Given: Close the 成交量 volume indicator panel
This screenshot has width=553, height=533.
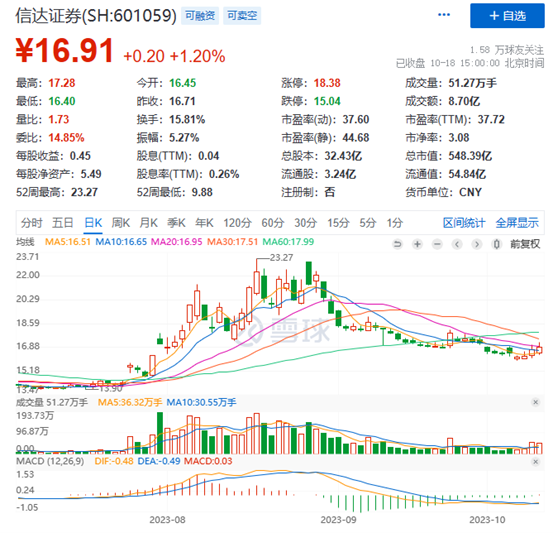Looking at the screenshot, I should [535, 402].
